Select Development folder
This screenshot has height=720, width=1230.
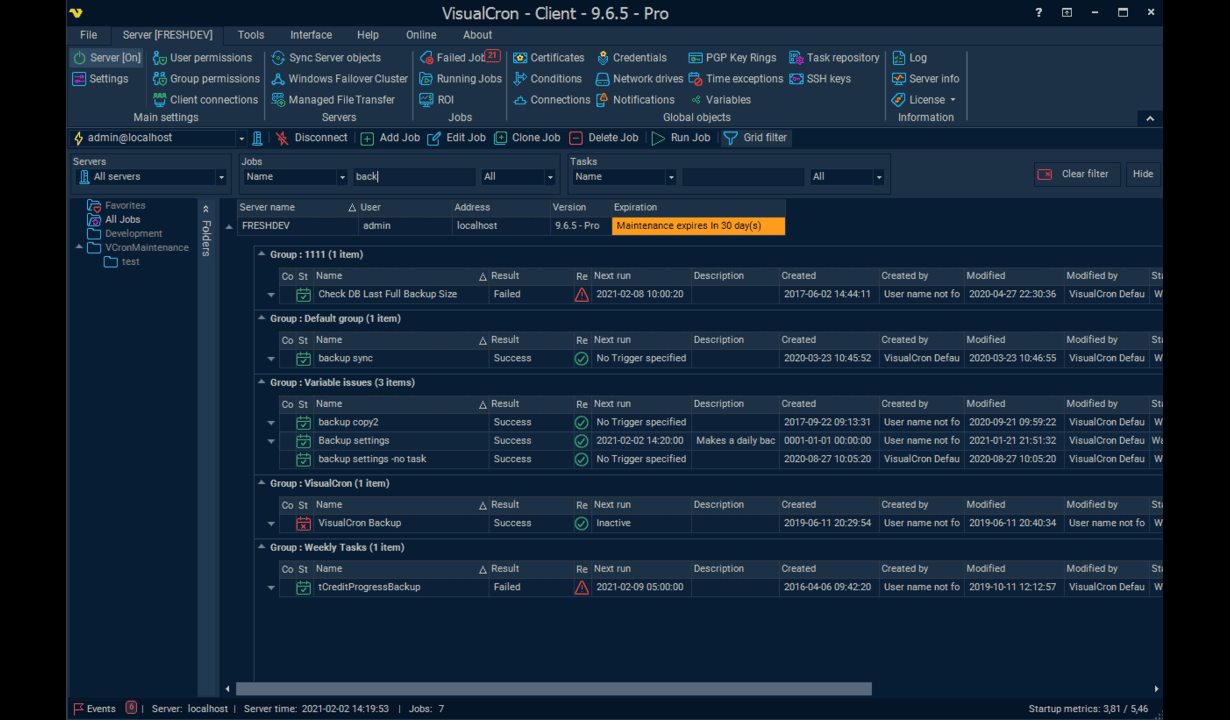click(x=125, y=233)
